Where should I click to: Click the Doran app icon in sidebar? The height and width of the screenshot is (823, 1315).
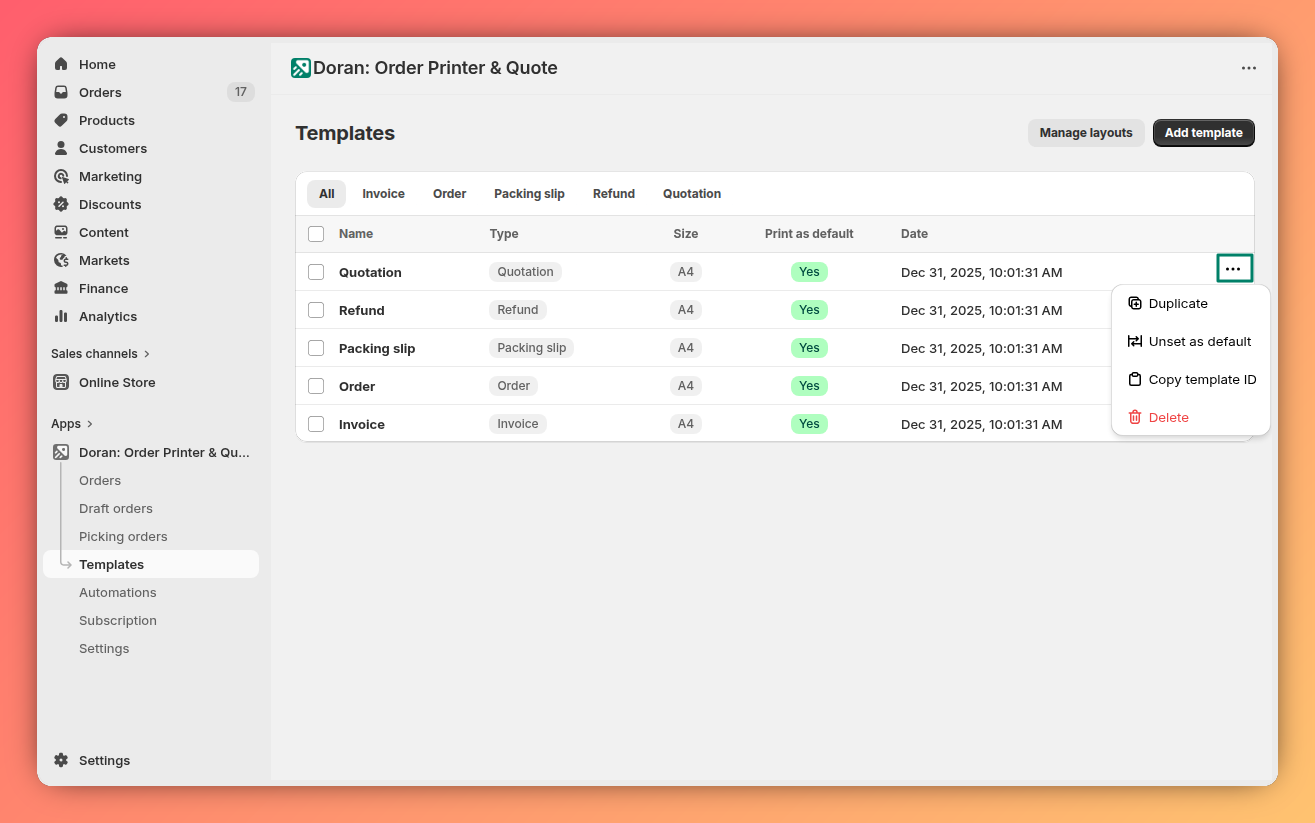61,452
